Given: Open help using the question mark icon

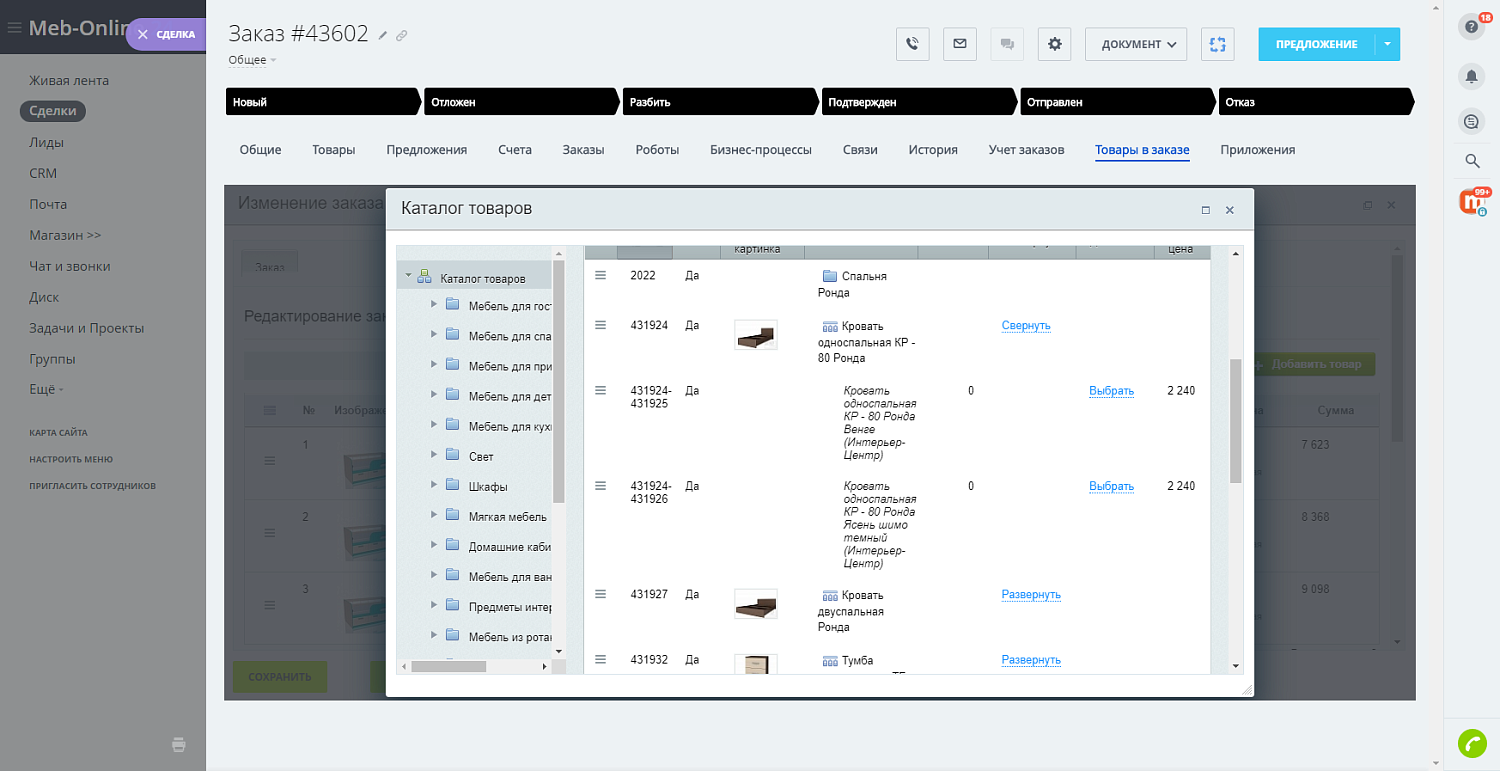Looking at the screenshot, I should click(x=1471, y=25).
